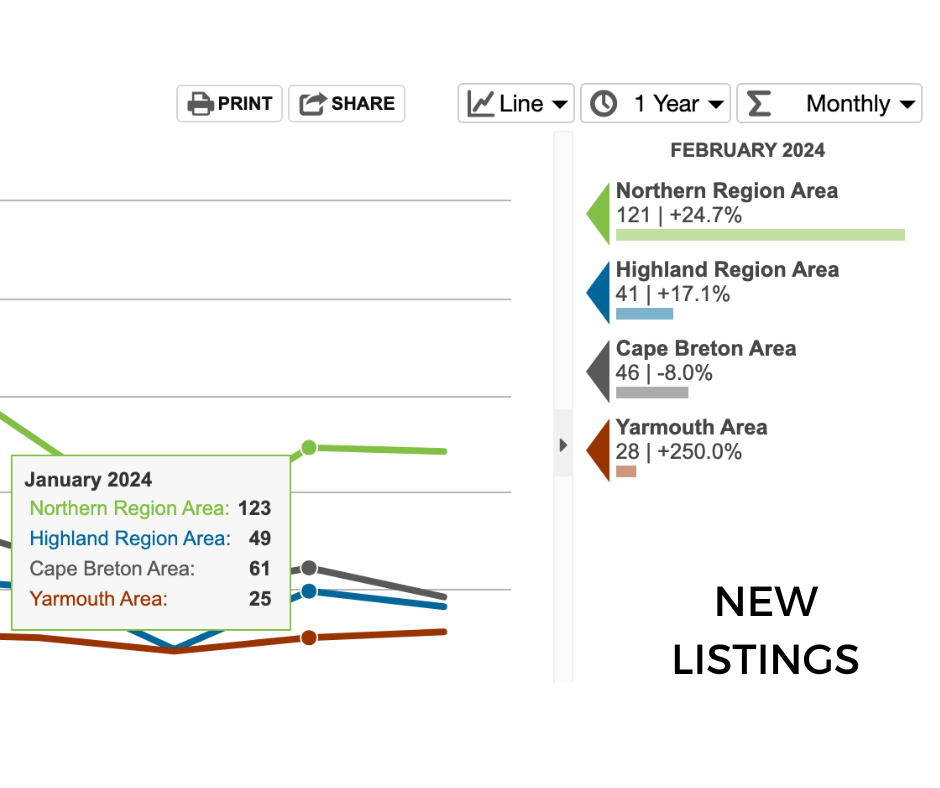Viewport: 940px width, 788px height.
Task: Click the brown Yarmouth Area marker
Action: coord(598,450)
